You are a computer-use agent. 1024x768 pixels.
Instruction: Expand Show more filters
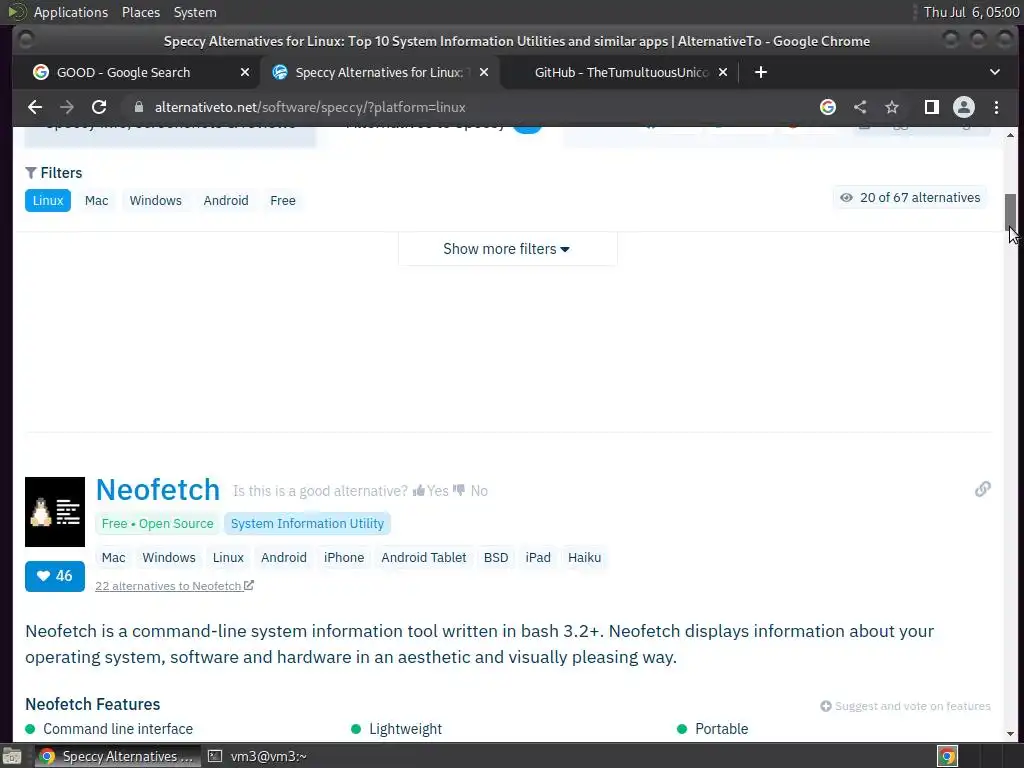tap(507, 249)
